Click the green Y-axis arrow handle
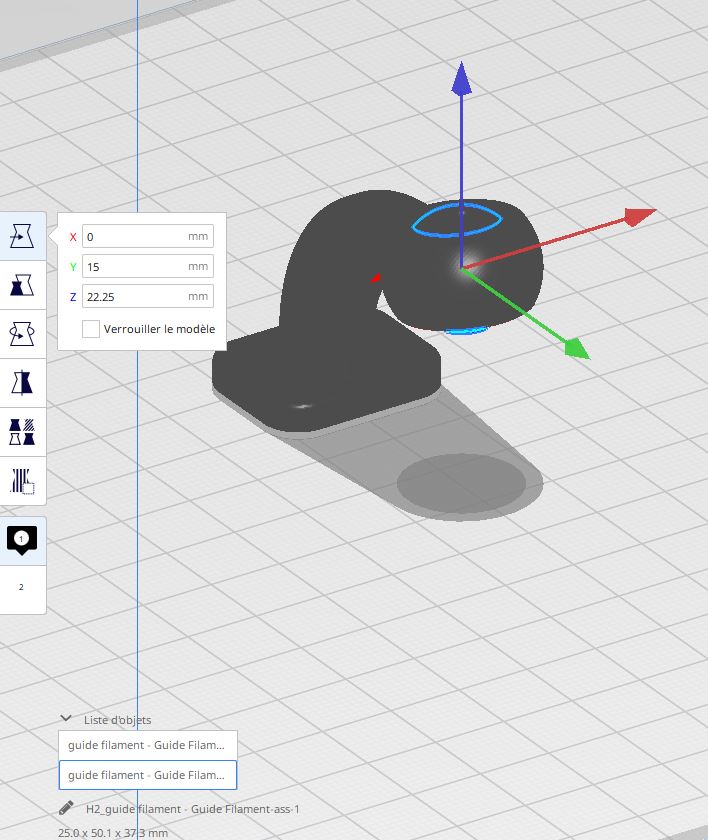 [x=574, y=347]
